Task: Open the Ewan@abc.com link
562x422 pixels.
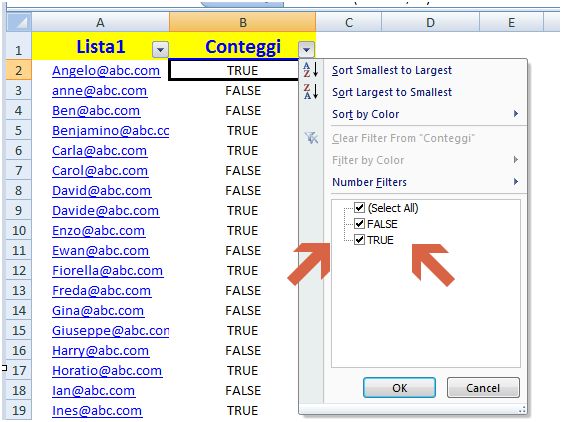Action: 100,251
